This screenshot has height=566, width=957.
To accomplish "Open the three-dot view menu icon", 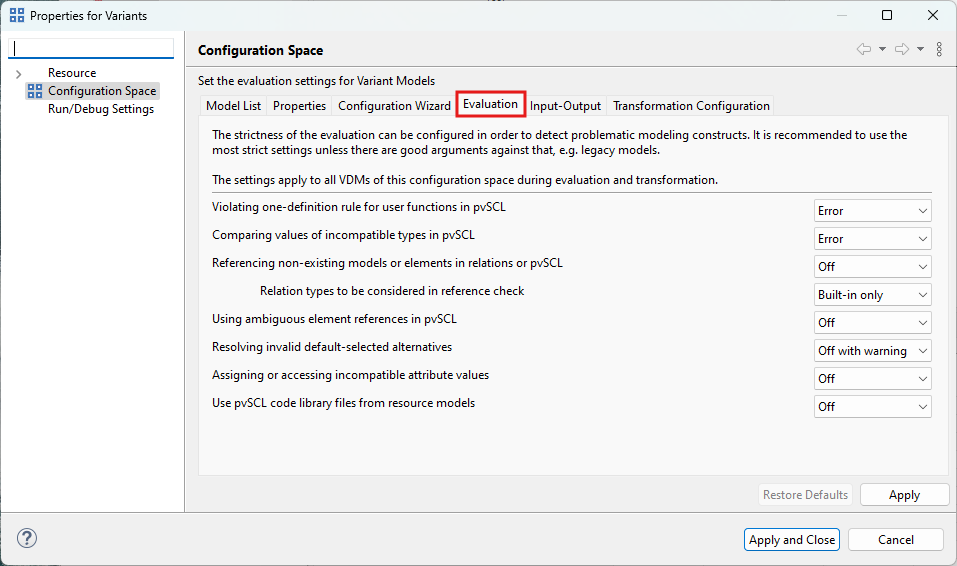I will [939, 49].
